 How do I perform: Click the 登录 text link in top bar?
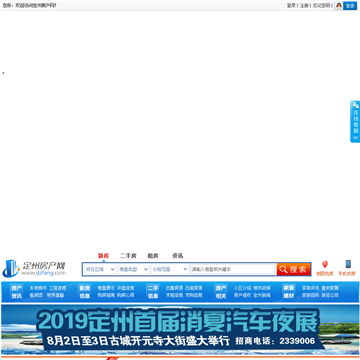[x=291, y=5]
